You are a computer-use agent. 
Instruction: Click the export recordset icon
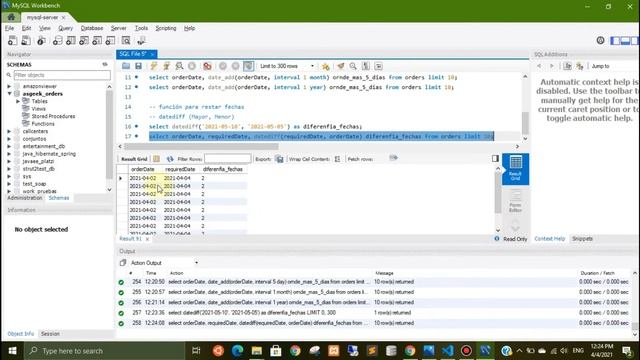click(x=280, y=159)
